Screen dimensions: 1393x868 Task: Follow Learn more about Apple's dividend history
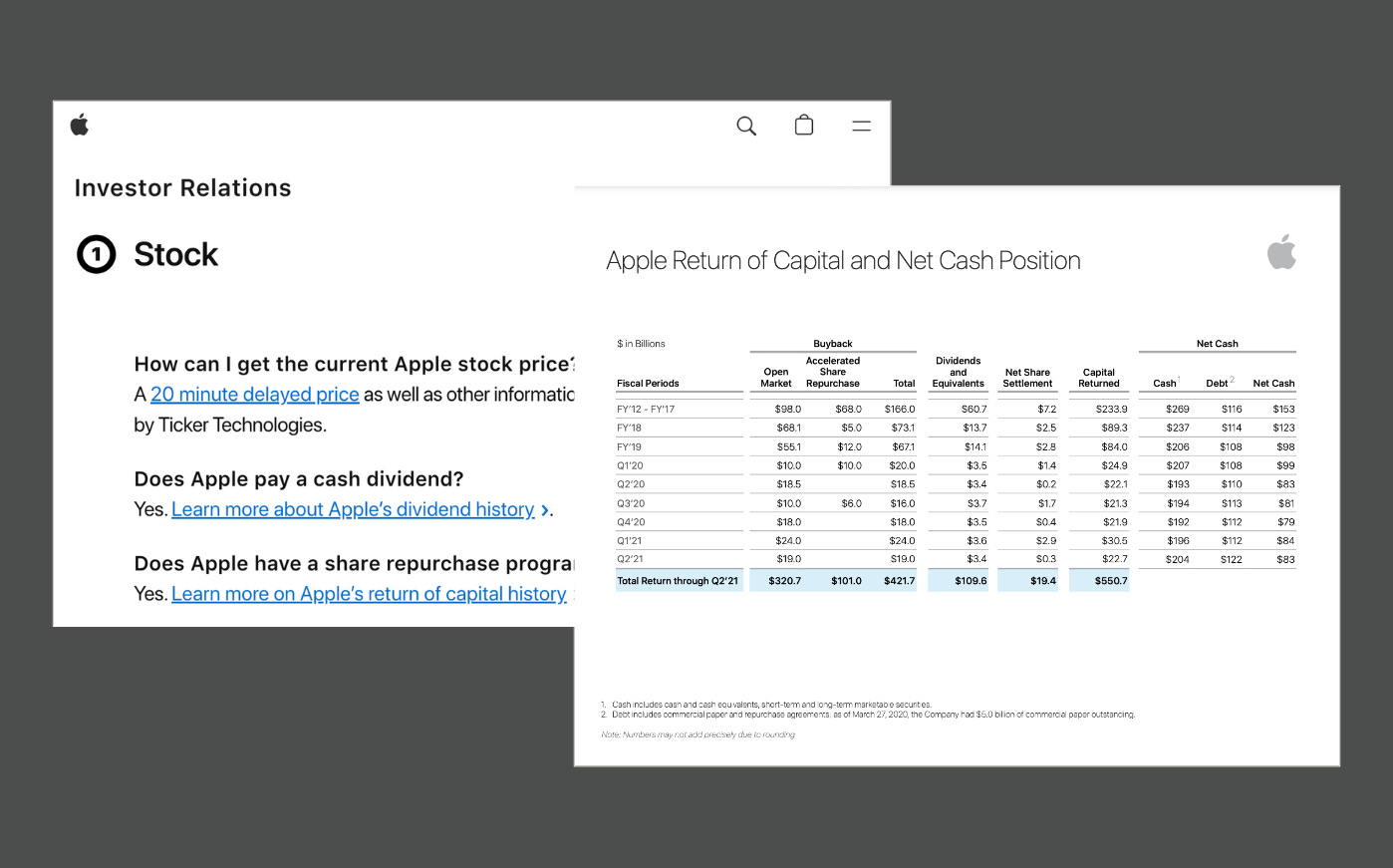[x=353, y=509]
